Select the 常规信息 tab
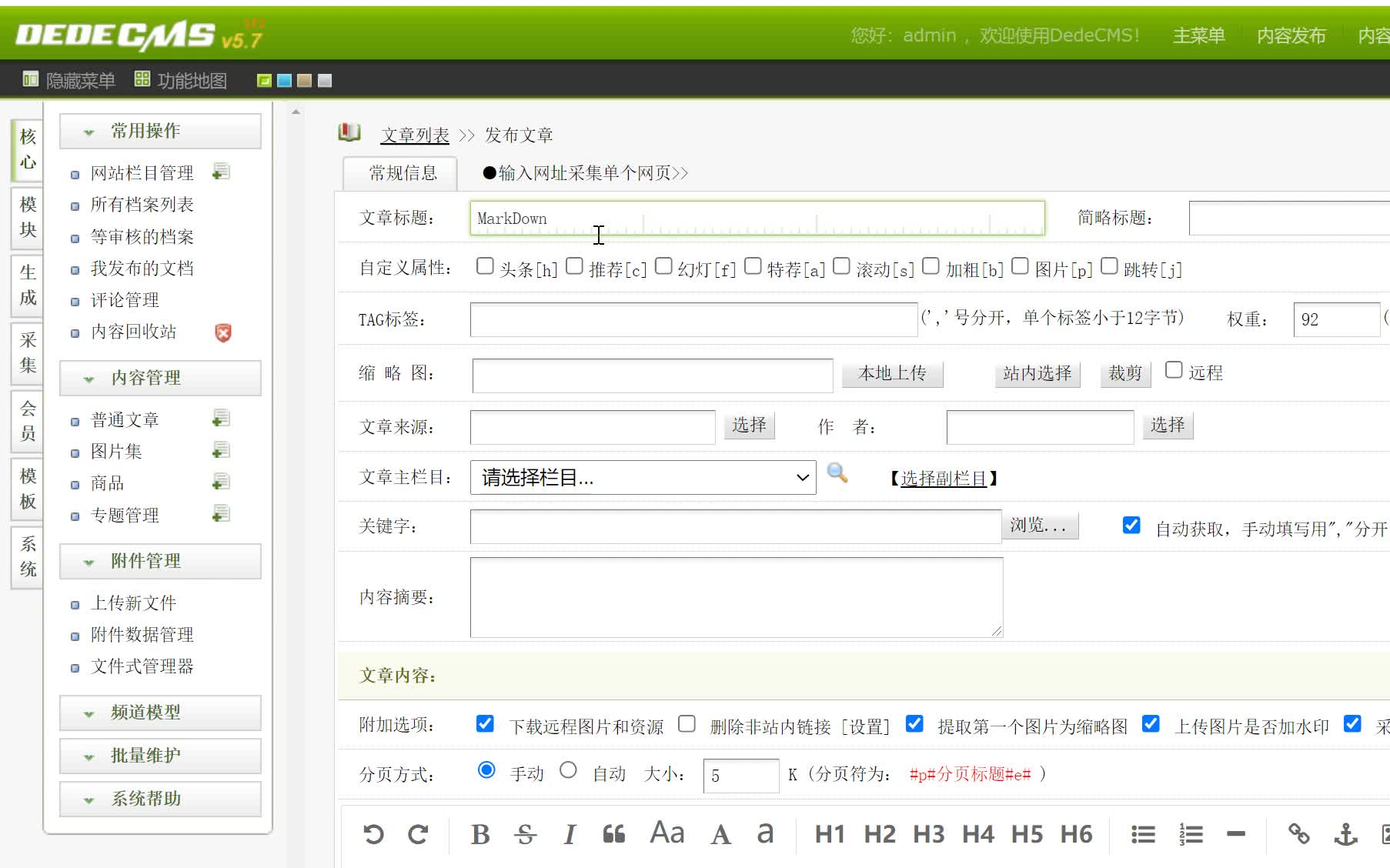The image size is (1390, 868). click(x=402, y=174)
